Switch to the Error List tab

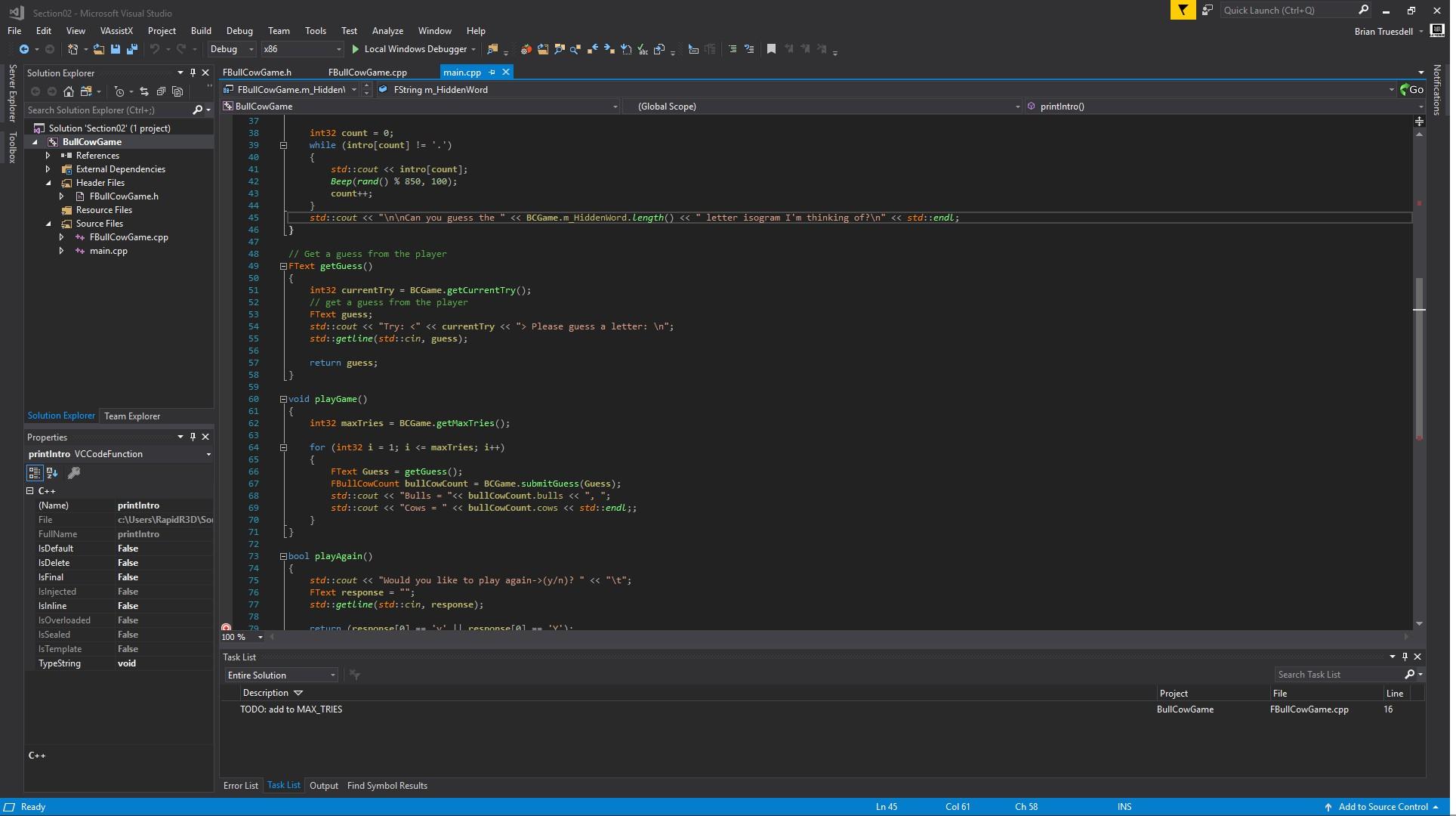[240, 786]
